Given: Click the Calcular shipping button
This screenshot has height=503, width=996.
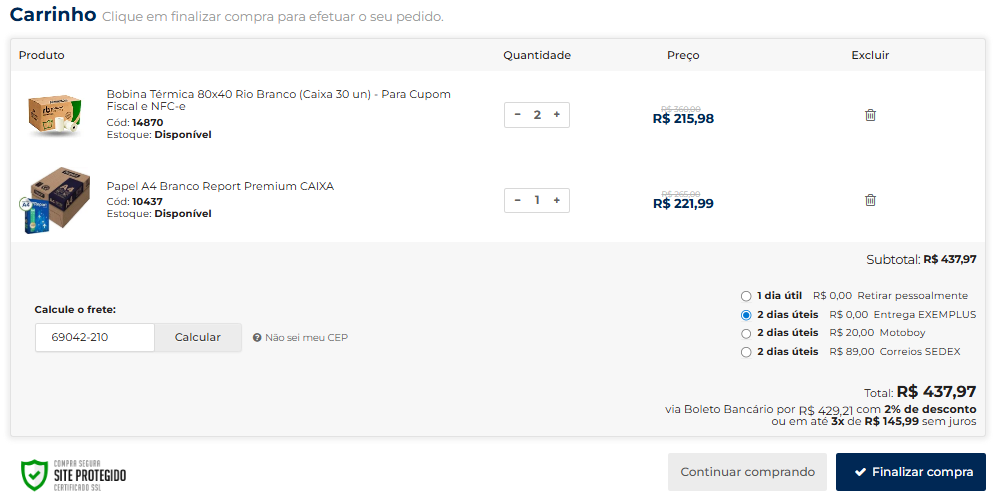Looking at the screenshot, I should (198, 337).
